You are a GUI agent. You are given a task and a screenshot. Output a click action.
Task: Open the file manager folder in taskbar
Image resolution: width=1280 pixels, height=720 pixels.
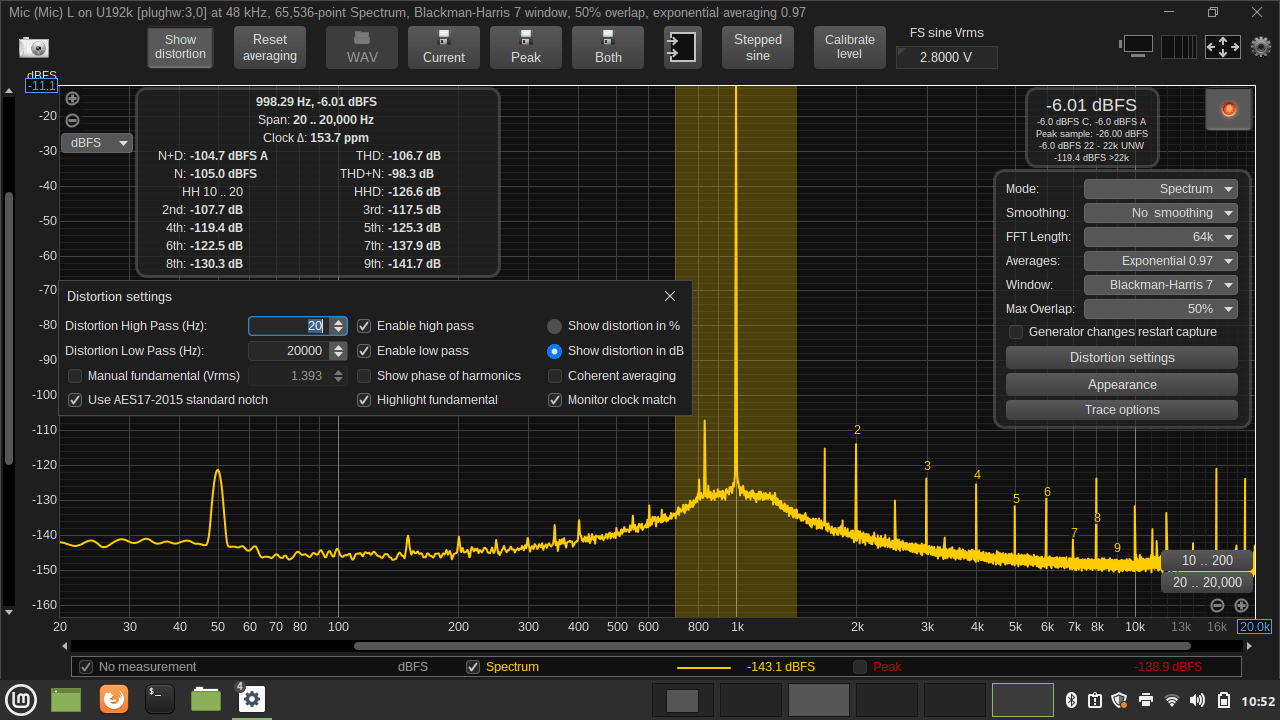(206, 699)
